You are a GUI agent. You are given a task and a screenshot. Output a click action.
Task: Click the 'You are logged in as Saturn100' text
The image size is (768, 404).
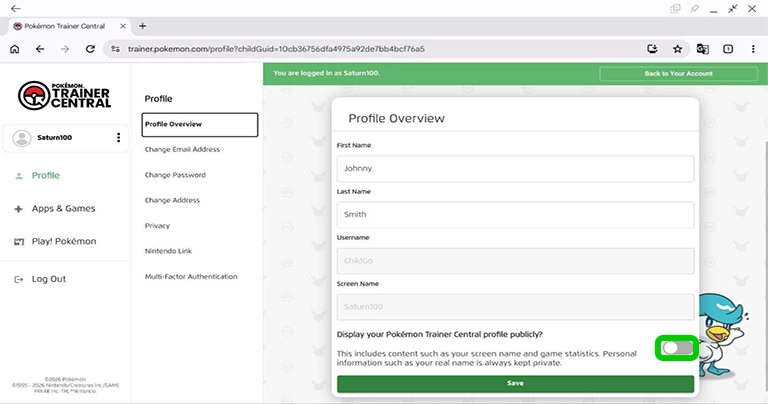326,73
